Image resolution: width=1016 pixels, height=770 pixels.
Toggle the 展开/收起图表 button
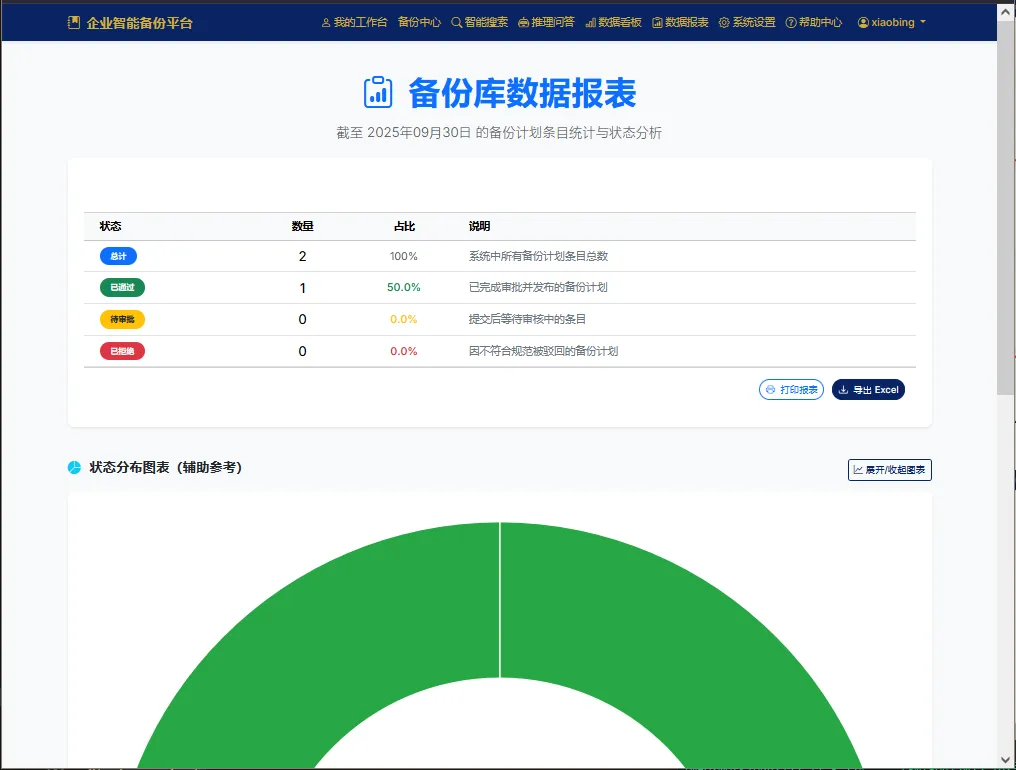tap(890, 470)
